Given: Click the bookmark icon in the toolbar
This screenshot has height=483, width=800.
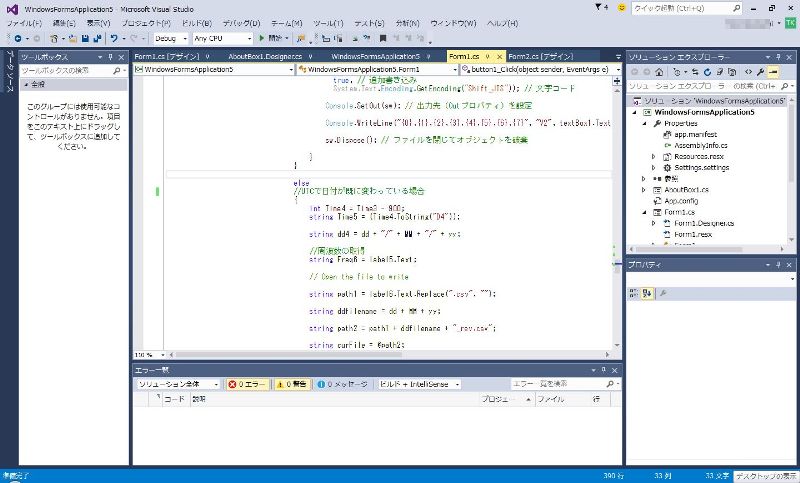Looking at the screenshot, I should (383, 38).
